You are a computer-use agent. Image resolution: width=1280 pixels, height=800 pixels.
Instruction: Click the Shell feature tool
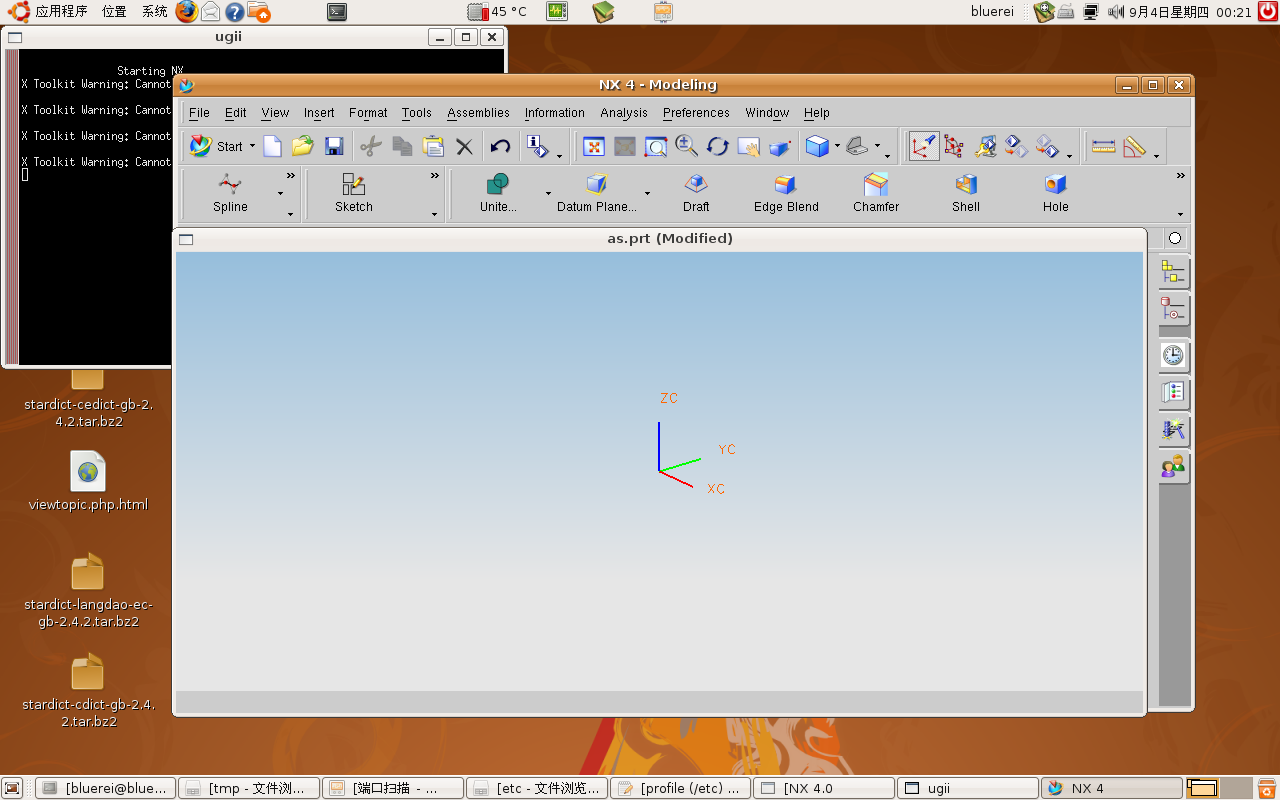pyautogui.click(x=966, y=193)
